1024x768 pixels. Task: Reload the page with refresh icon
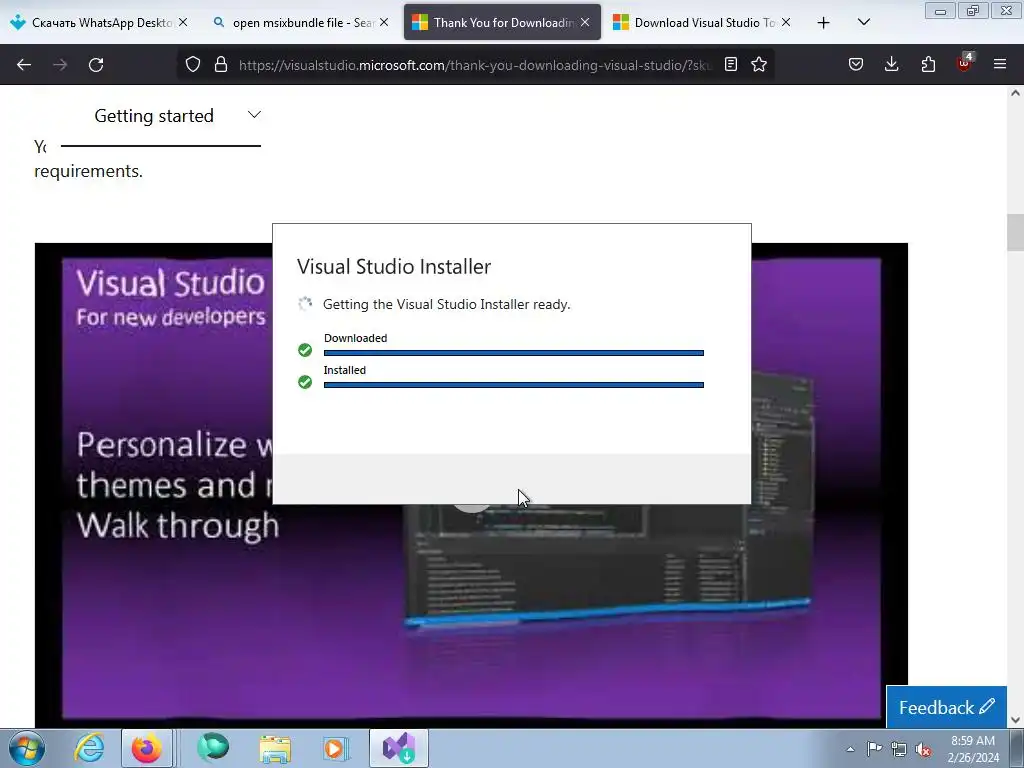96,65
